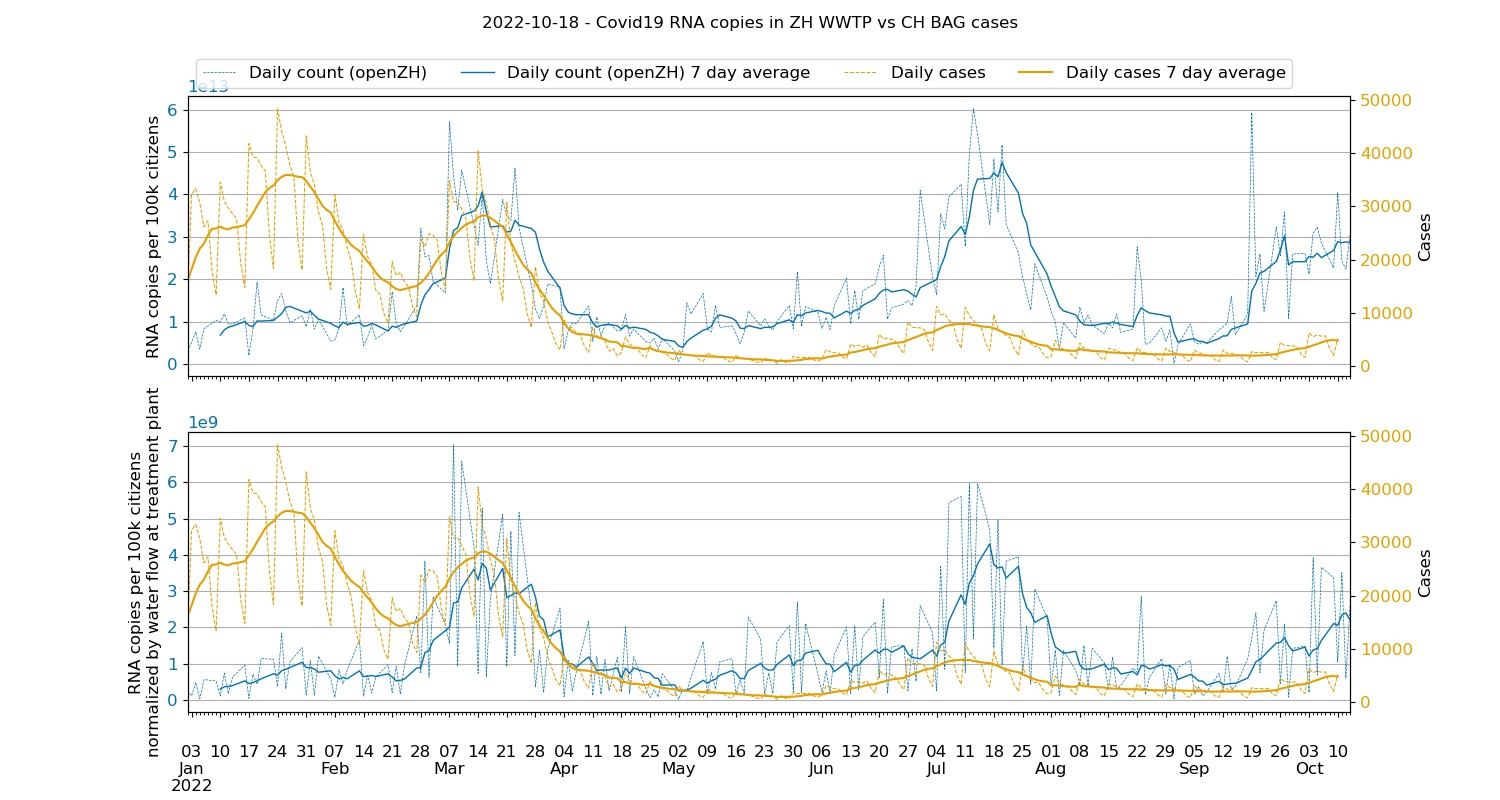Select the 'Daily count (openZH) 7 day average' legend label
The width and height of the screenshot is (1500, 800).
658,73
